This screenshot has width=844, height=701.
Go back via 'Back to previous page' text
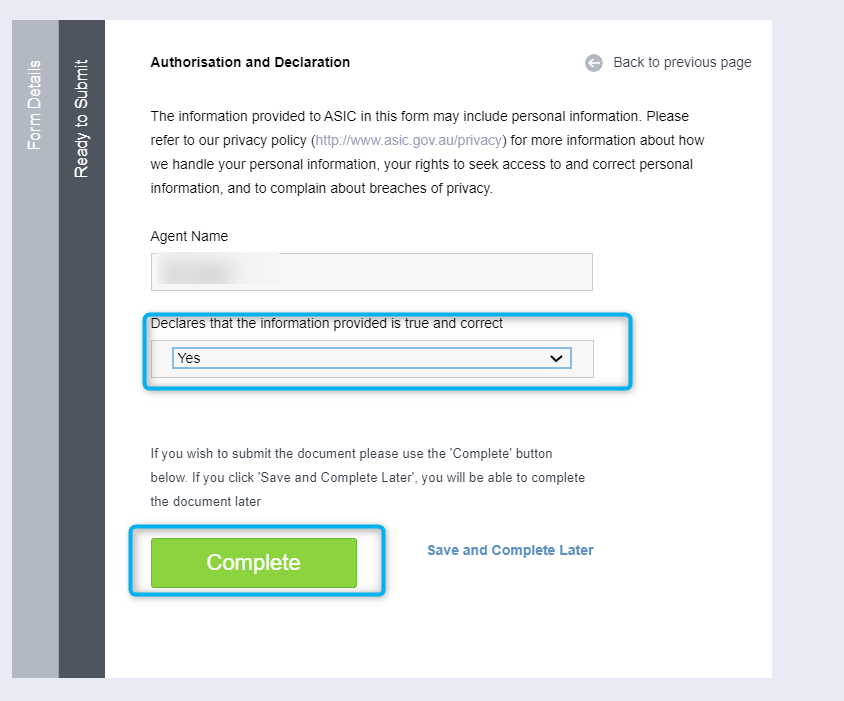pos(682,62)
